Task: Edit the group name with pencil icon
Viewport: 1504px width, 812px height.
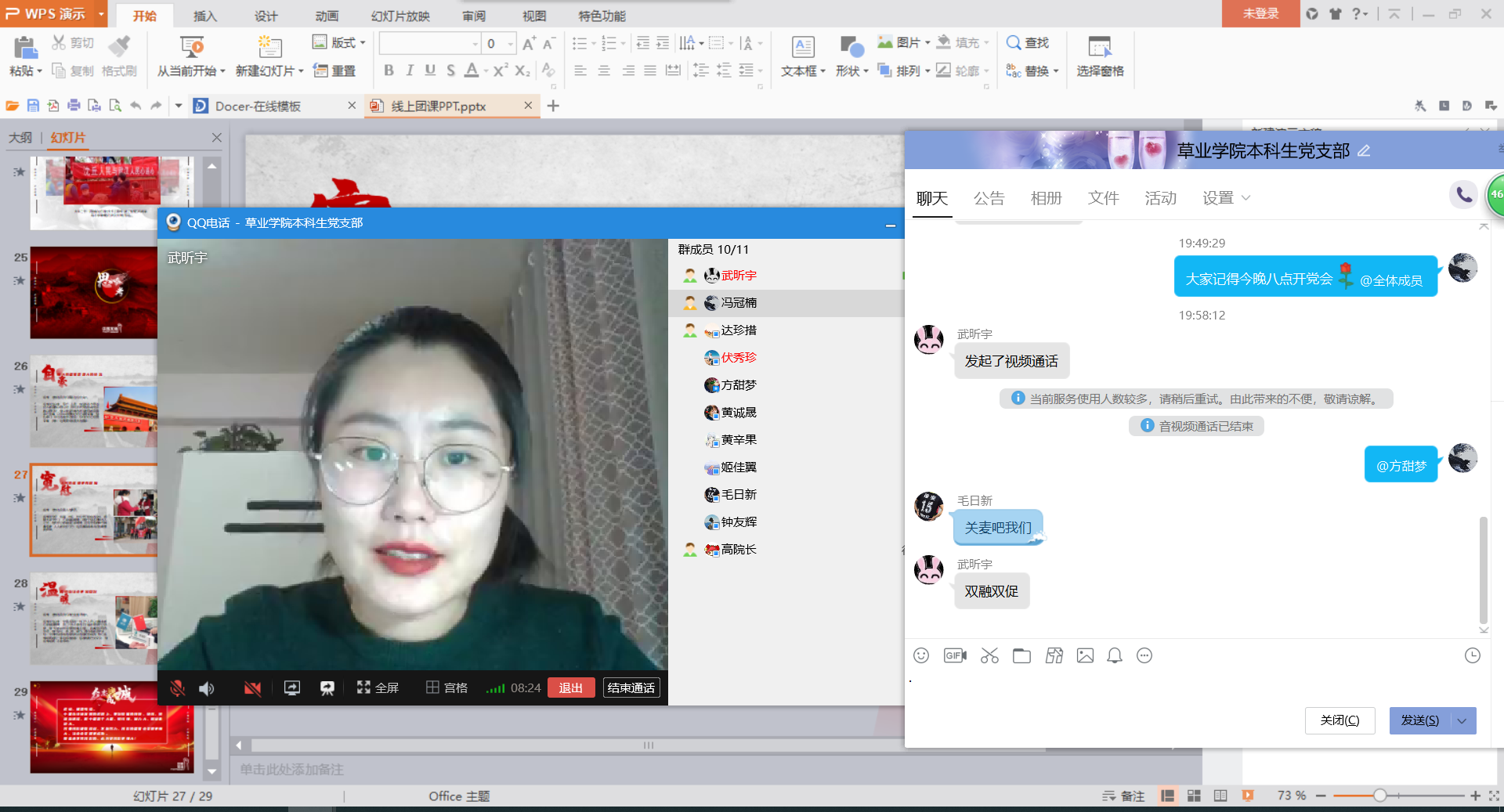Action: coord(1364,151)
